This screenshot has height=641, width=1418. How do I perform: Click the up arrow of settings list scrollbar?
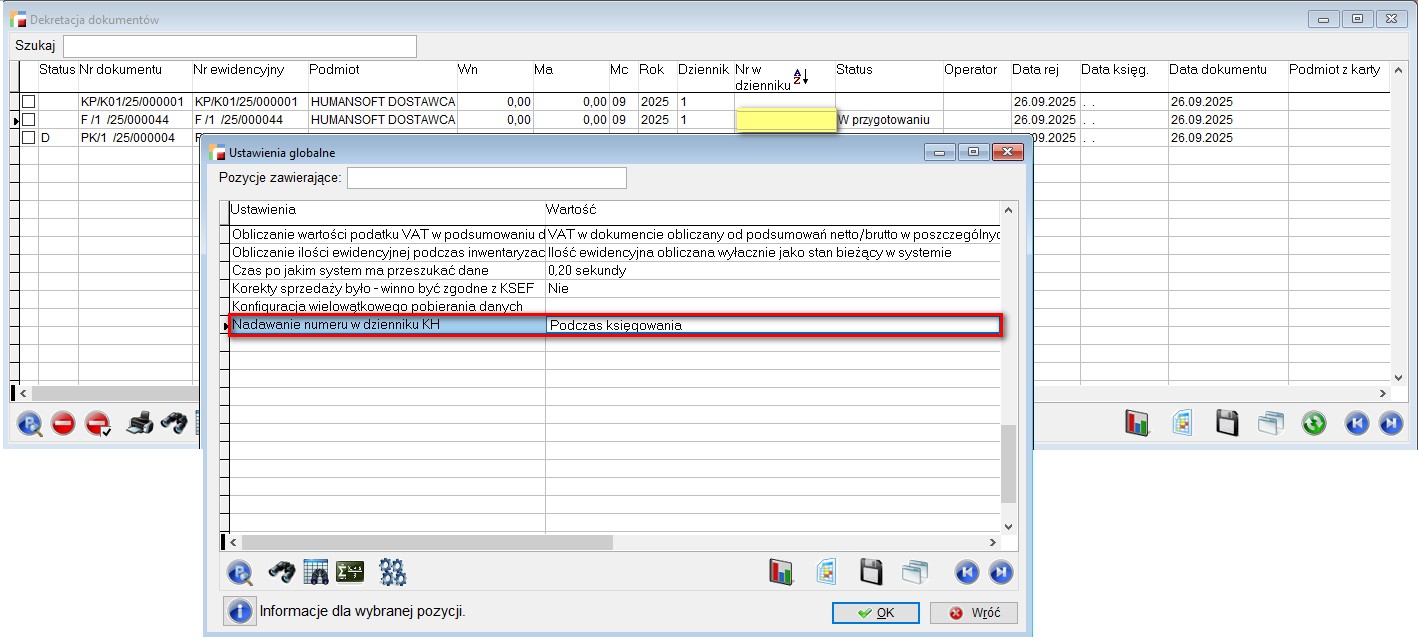tap(1008, 211)
